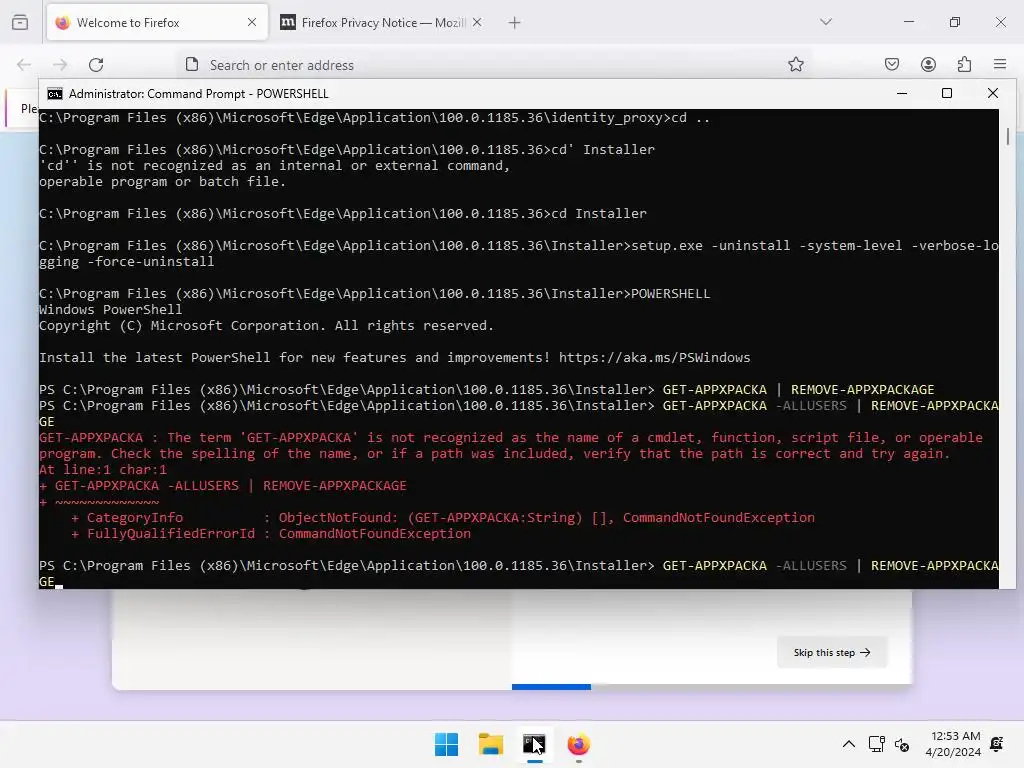This screenshot has height=768, width=1024.
Task: Open Firefox View icon in tab strip
Action: pos(20,22)
